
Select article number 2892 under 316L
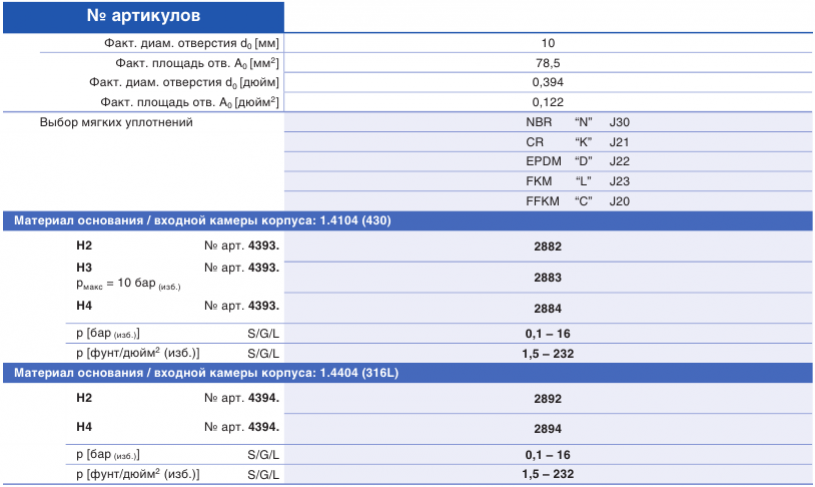(x=548, y=399)
